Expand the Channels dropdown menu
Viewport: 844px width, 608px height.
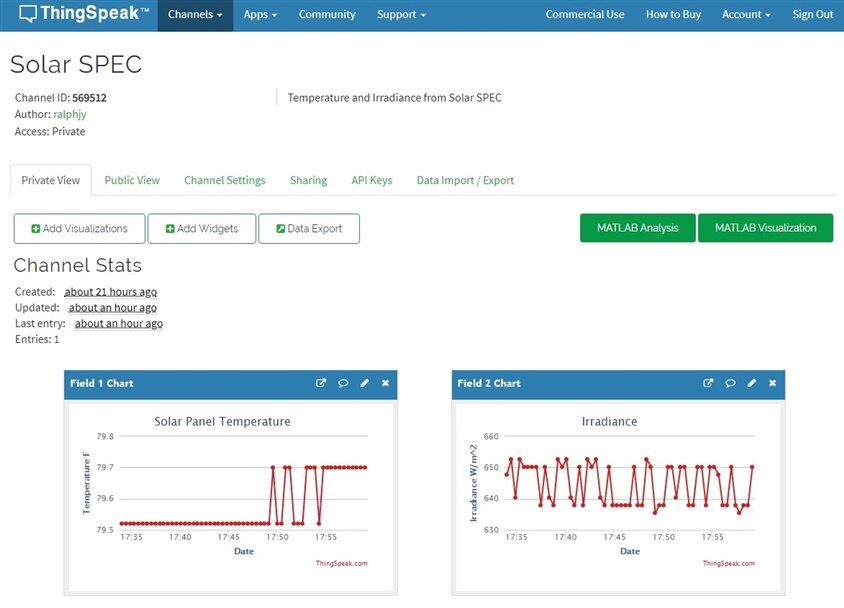194,15
